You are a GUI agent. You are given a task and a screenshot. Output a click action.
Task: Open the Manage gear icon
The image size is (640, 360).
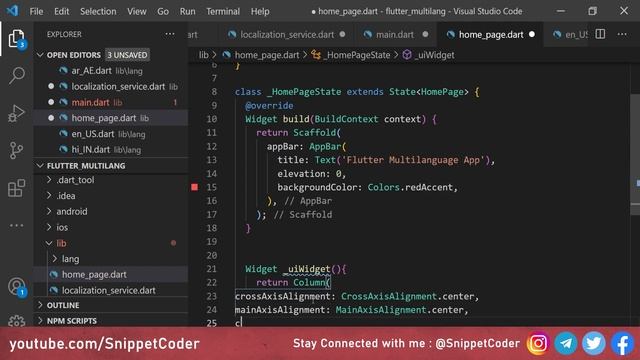pos(16,321)
